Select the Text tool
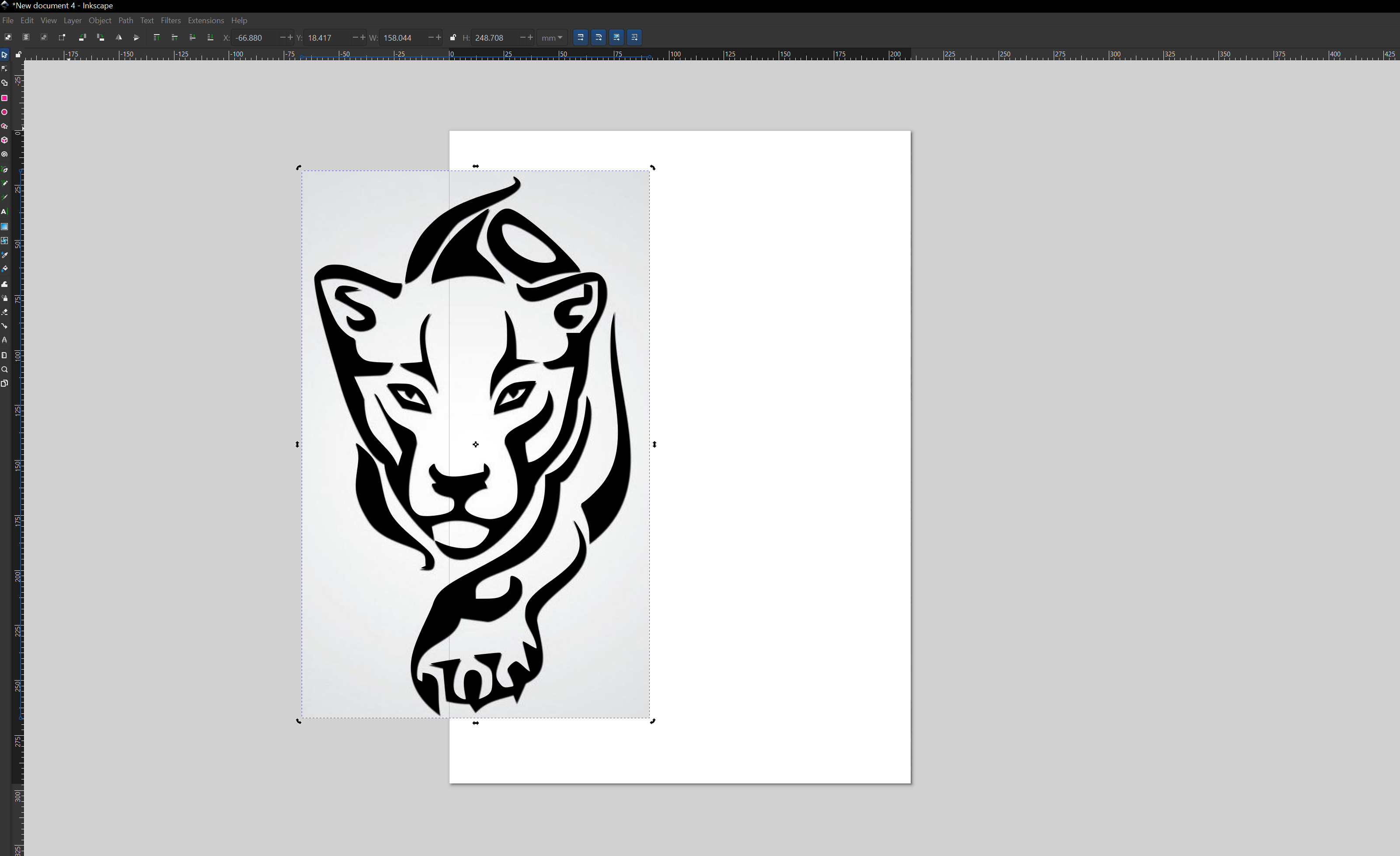The height and width of the screenshot is (856, 1400). pyautogui.click(x=4, y=211)
